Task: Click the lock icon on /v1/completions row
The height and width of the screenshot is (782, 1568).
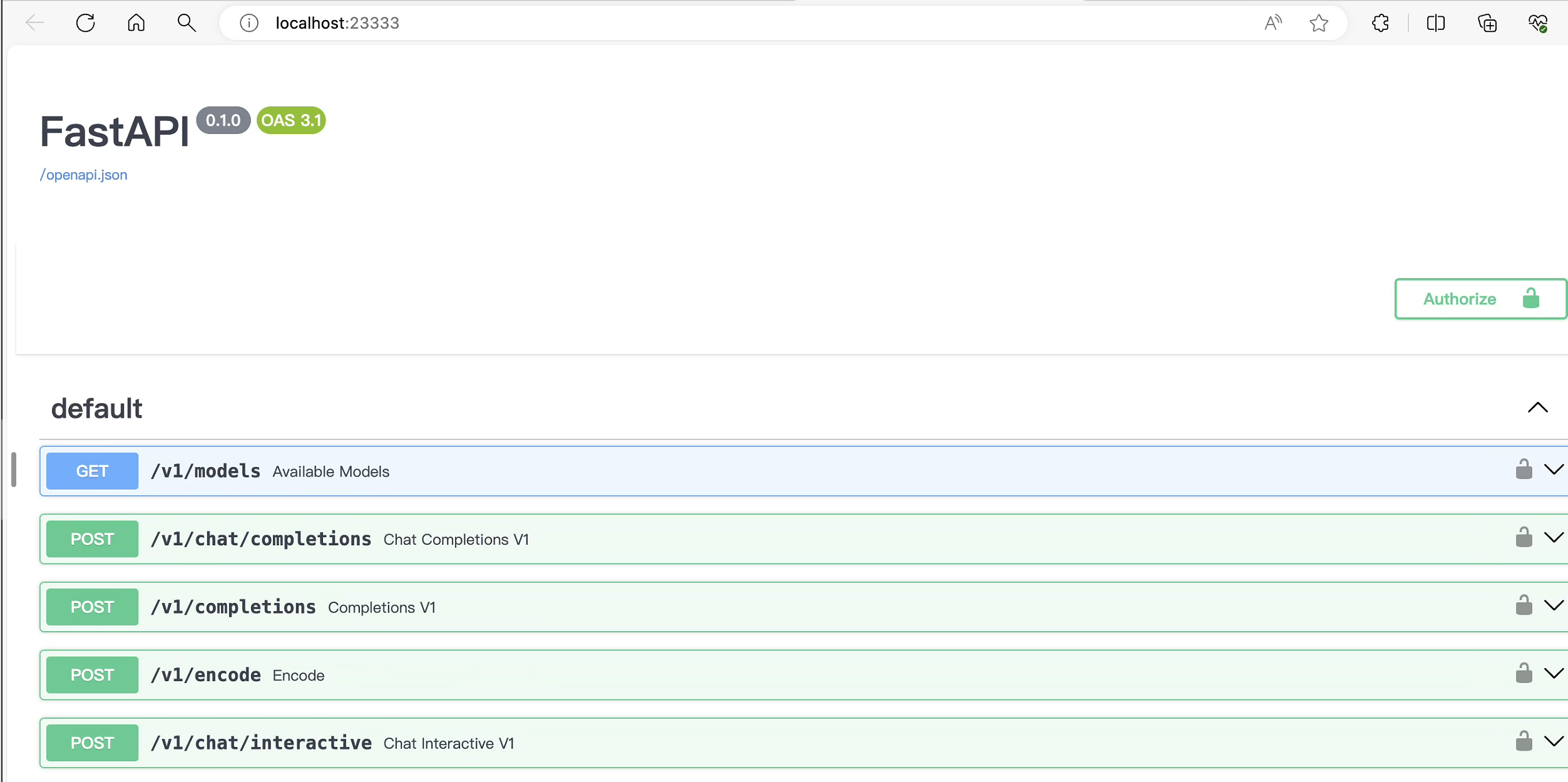Action: tap(1524, 605)
